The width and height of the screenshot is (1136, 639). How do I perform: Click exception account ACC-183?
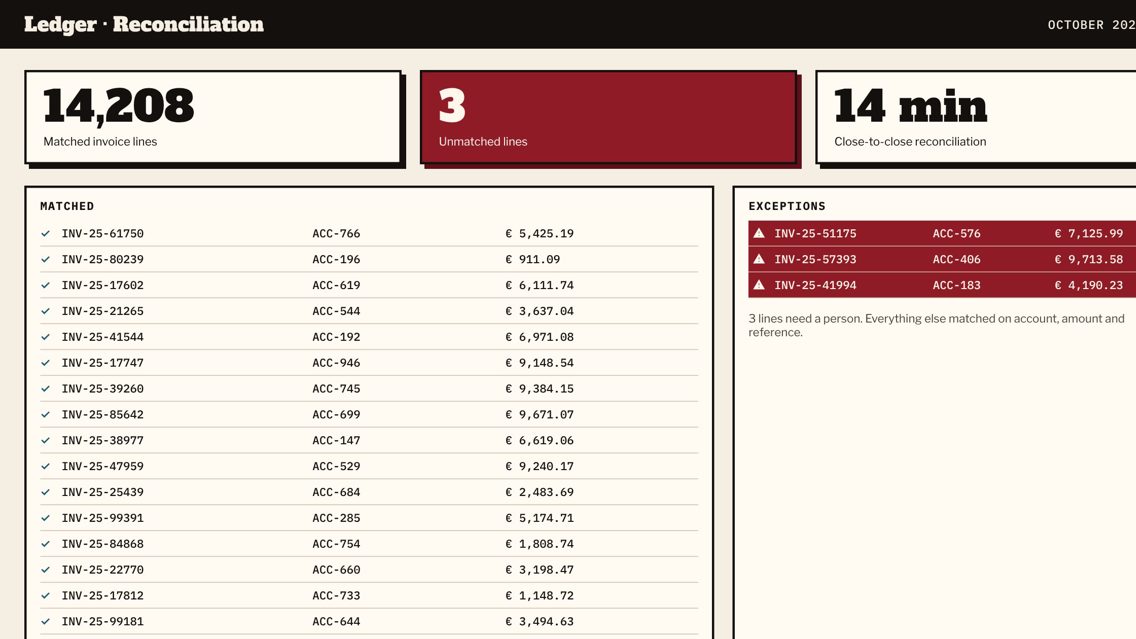pos(956,285)
